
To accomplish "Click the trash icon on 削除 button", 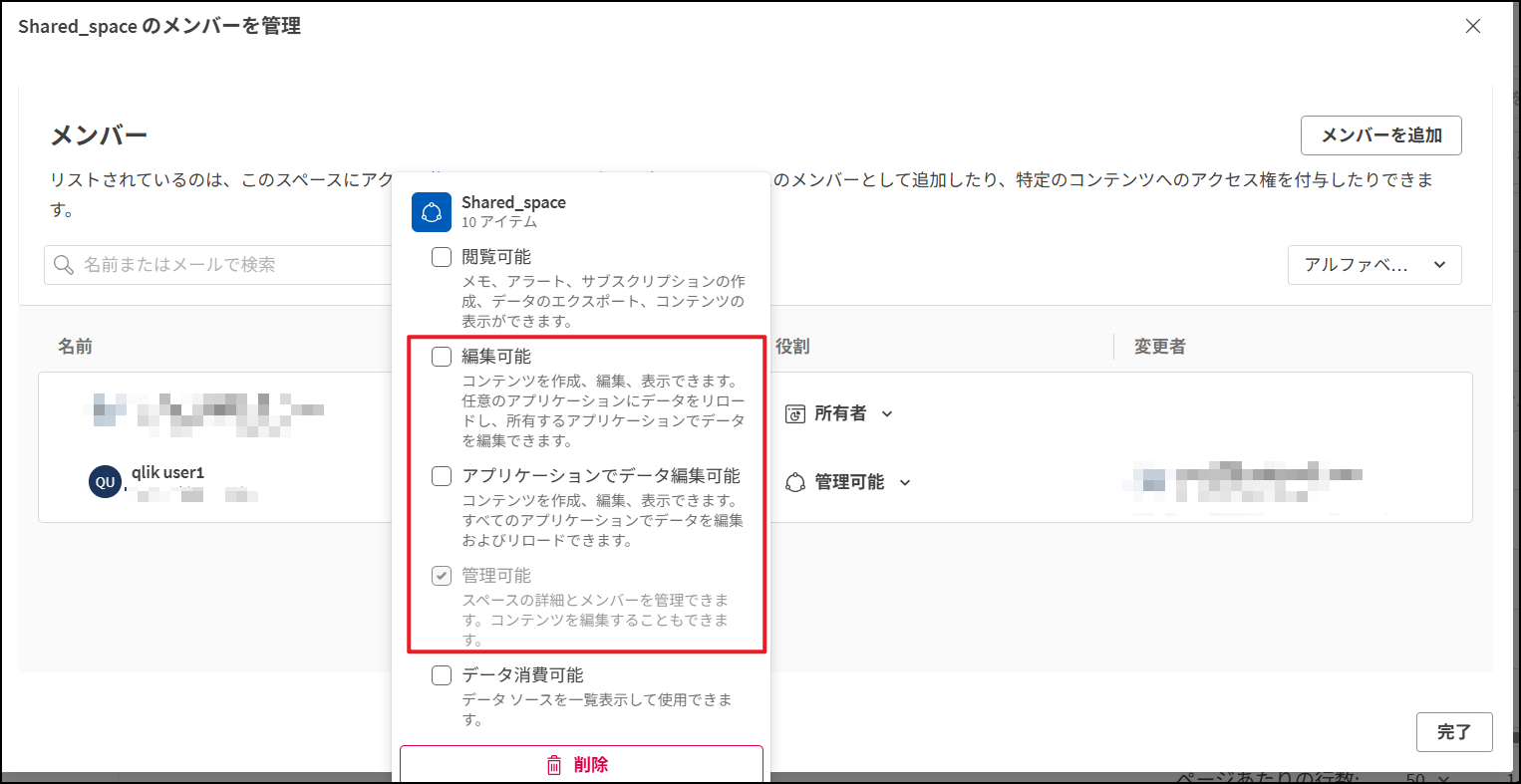I will pos(554,765).
